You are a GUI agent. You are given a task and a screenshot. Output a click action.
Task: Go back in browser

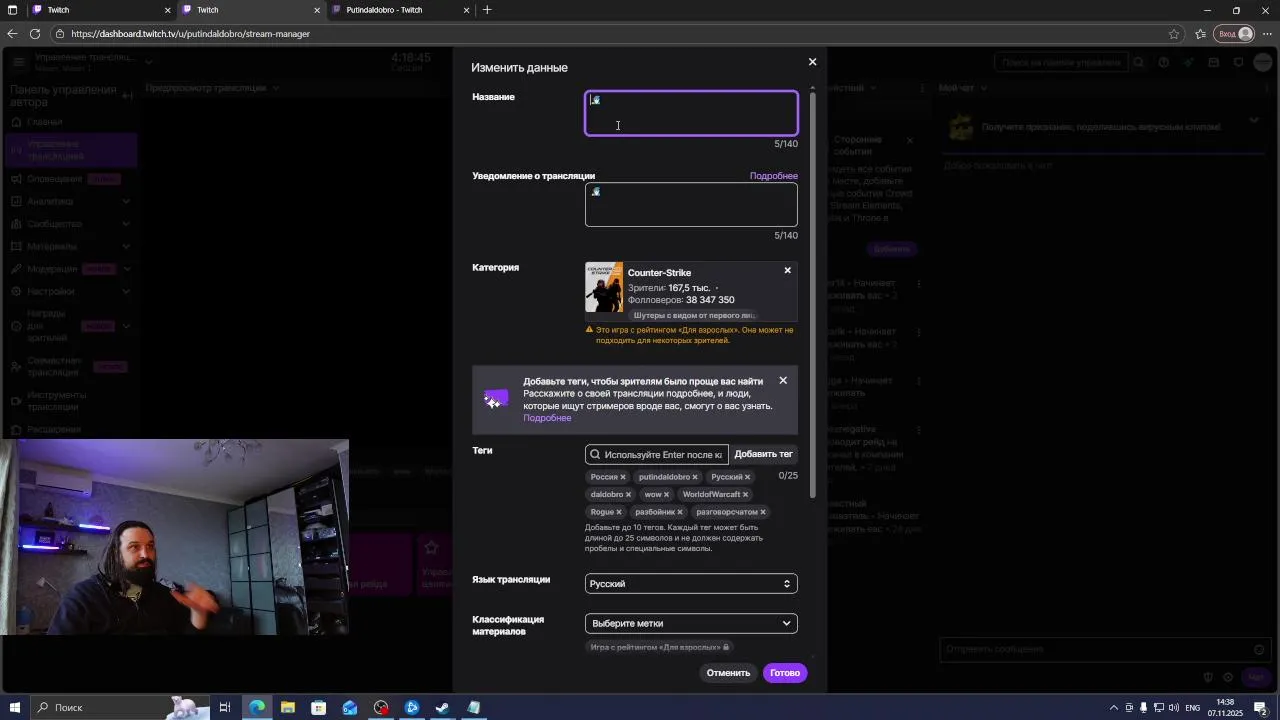click(x=12, y=34)
